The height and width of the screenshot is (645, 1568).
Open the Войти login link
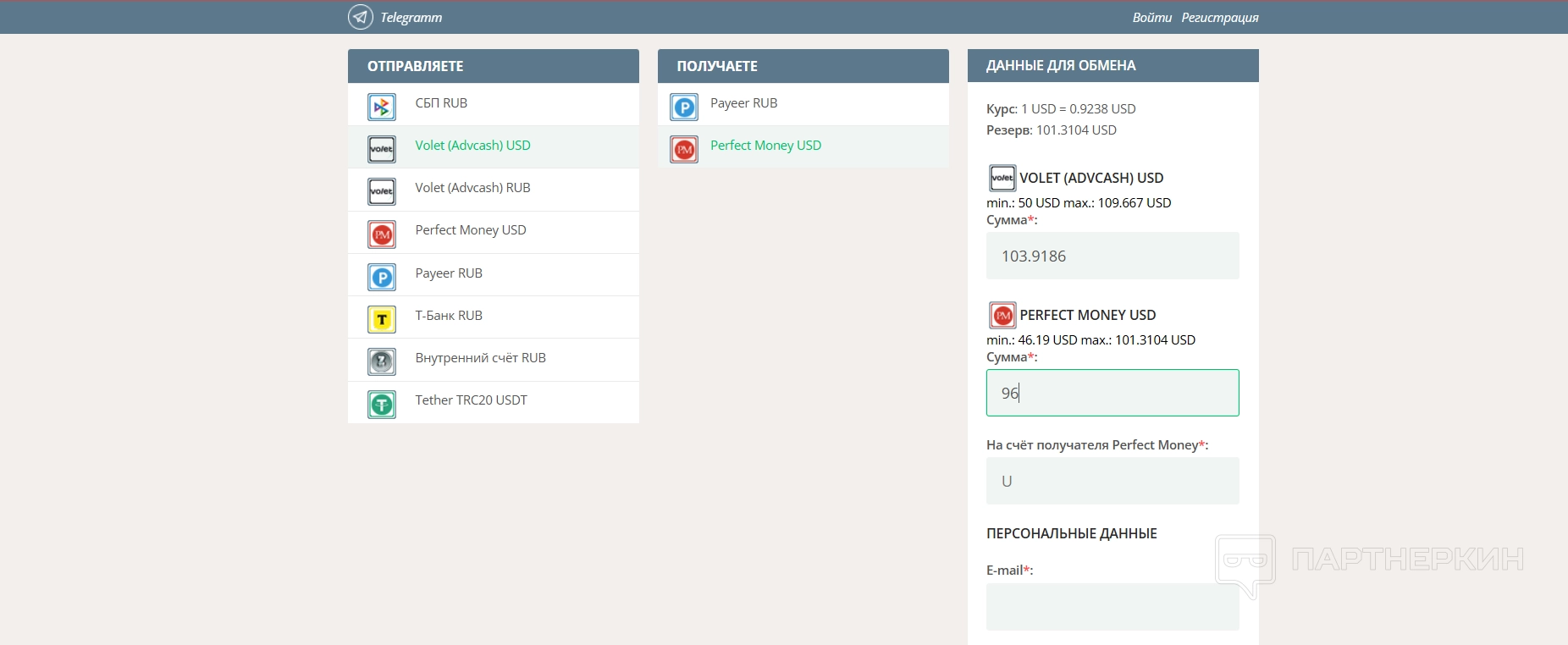1151,18
